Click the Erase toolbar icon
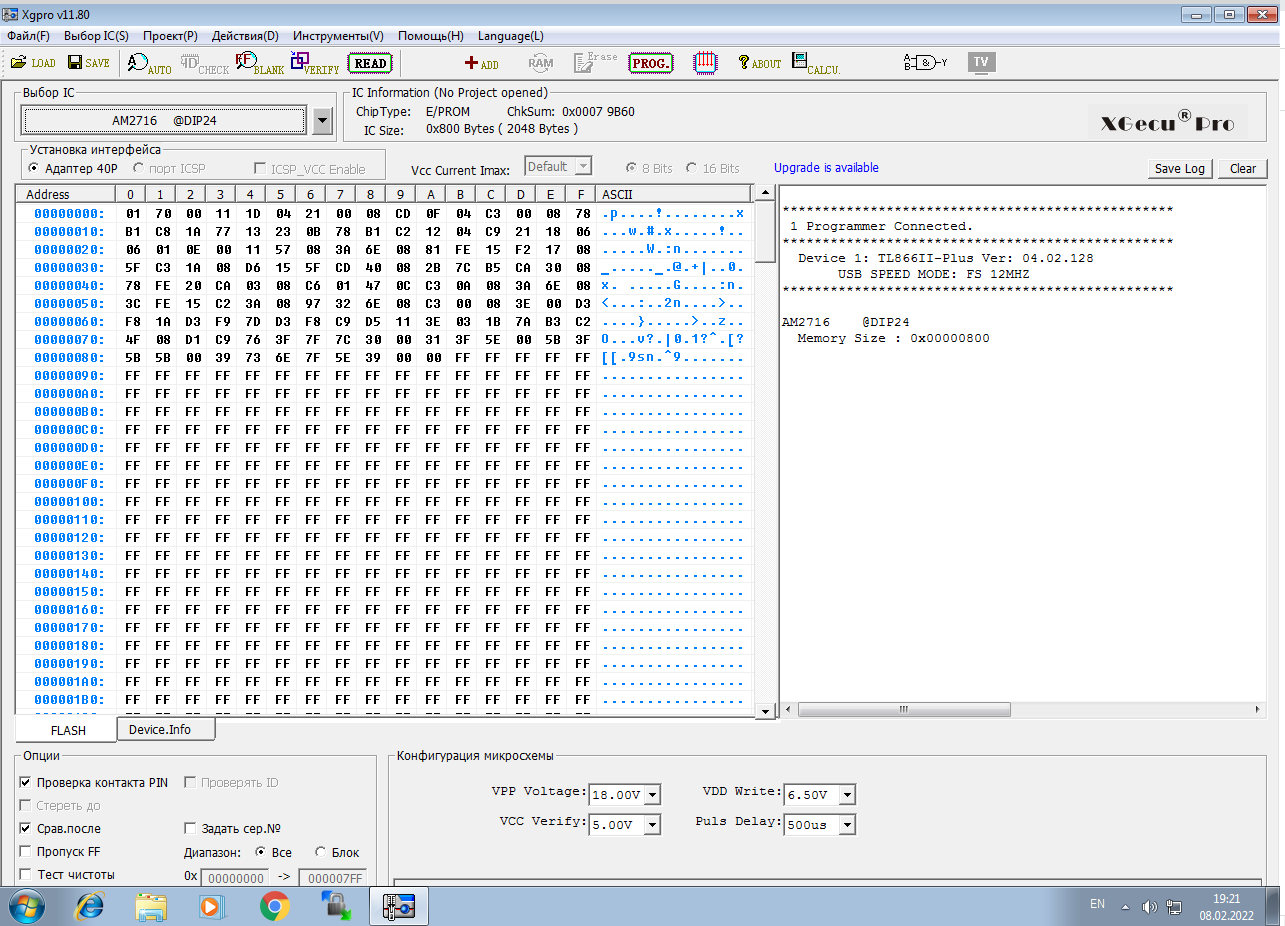This screenshot has width=1285, height=926. [x=597, y=63]
